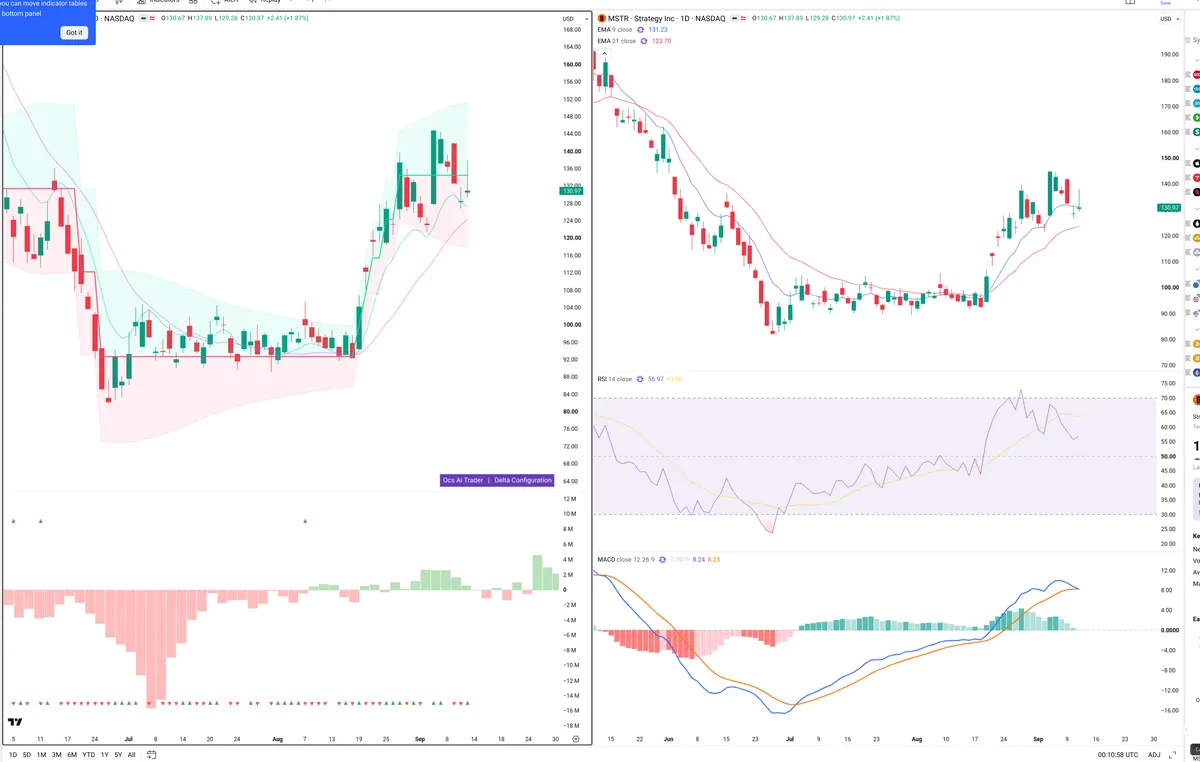Click the 130.97 price label on left chart
The height and width of the screenshot is (762, 1200).
click(x=571, y=191)
